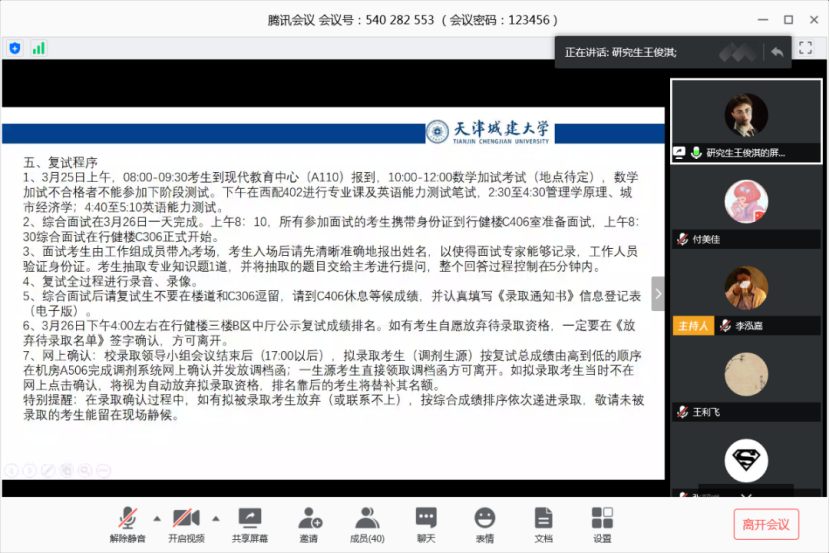Select the 研究生王俊淇 screen-share thumbnail
This screenshot has height=553, width=830.
[x=746, y=121]
